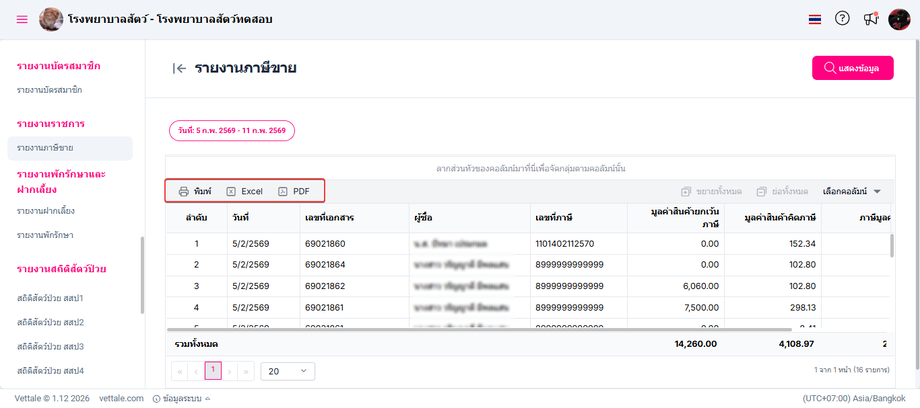Click total 14,260.00 in summary row

coord(695,344)
